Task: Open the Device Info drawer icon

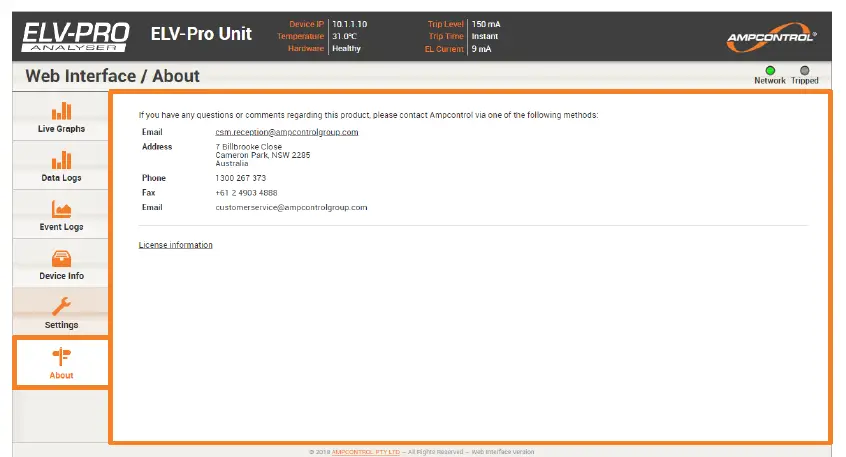Action: 62,258
